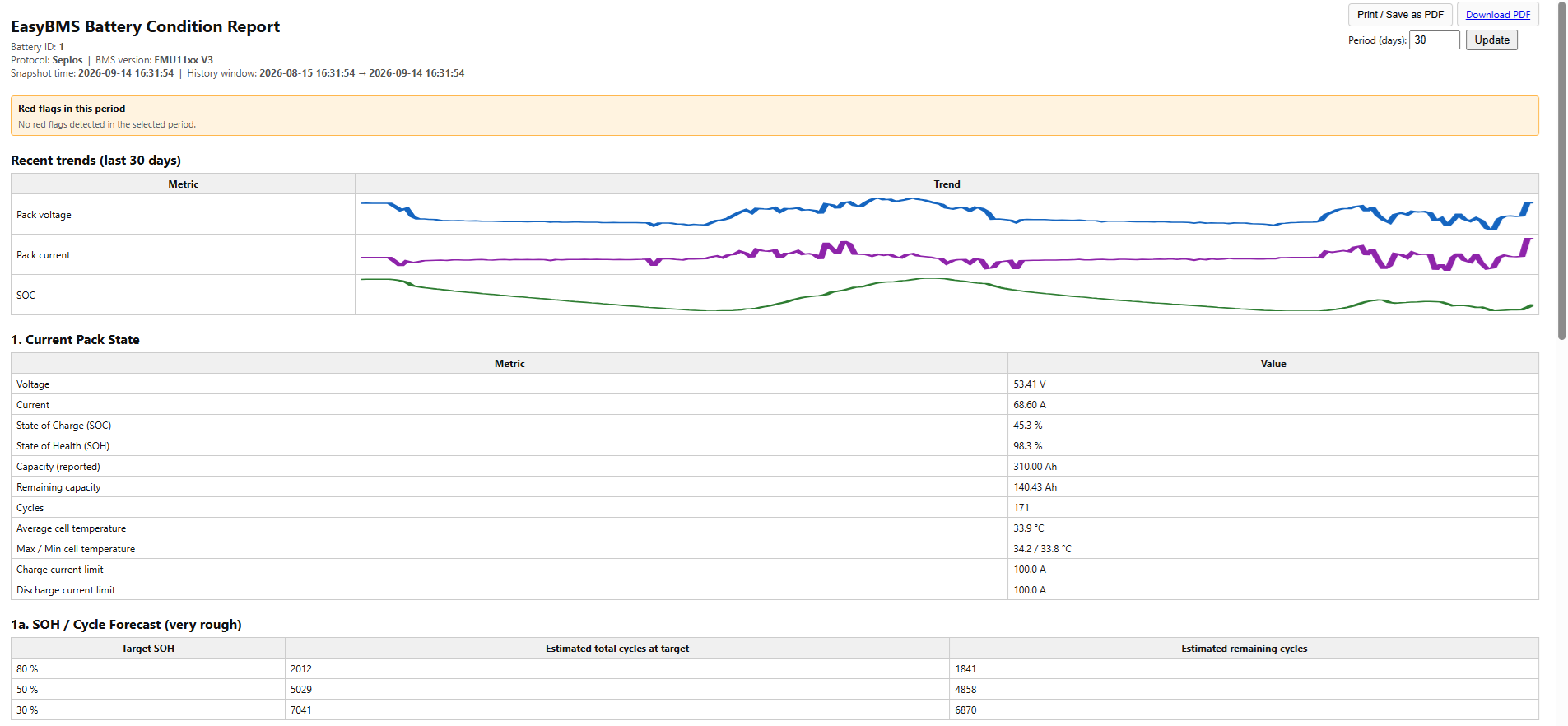The width and height of the screenshot is (1568, 726).
Task: Select estimated total cycles 2012
Action: 301,669
